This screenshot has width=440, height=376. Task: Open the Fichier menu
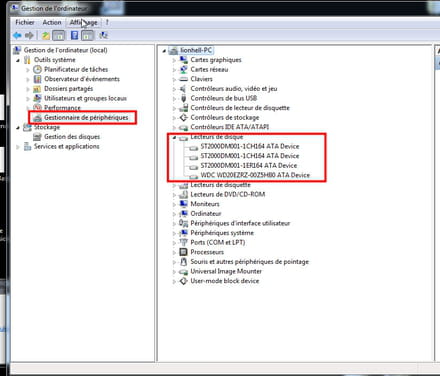click(x=25, y=22)
